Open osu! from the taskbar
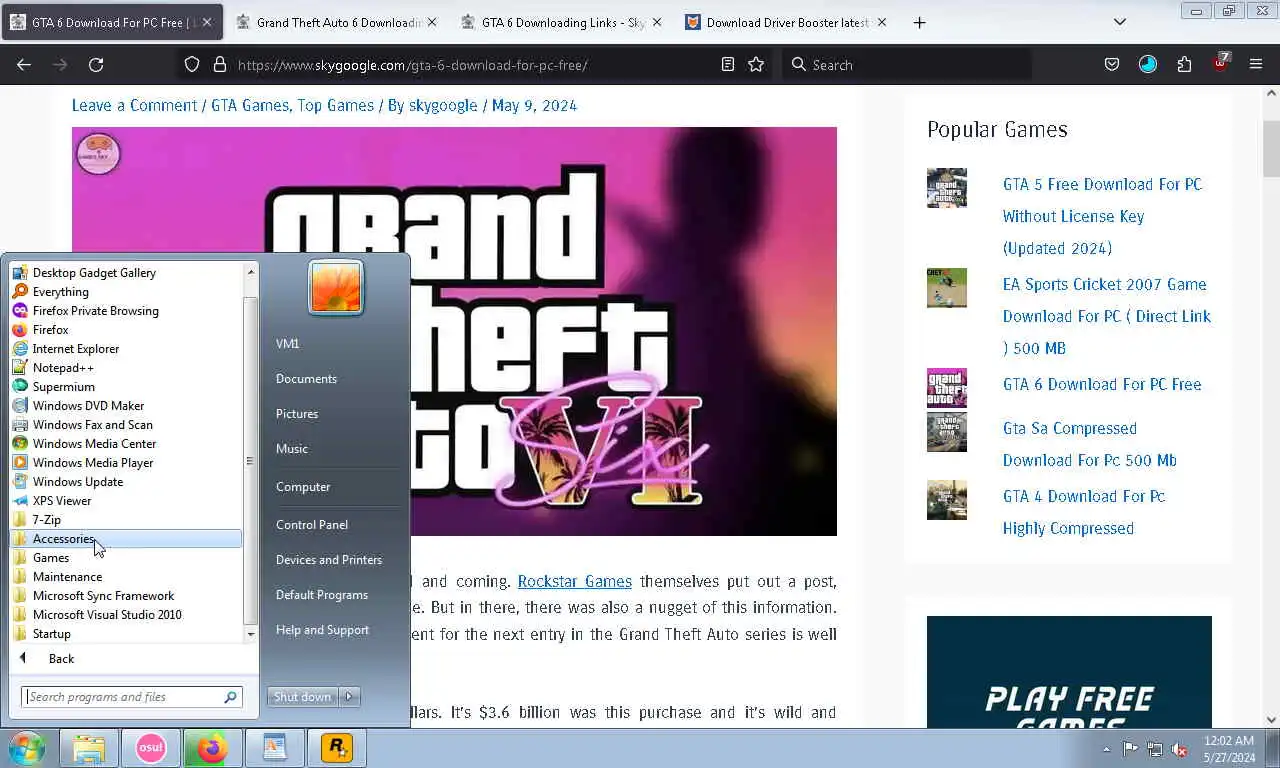Viewport: 1280px width, 768px height. 151,748
